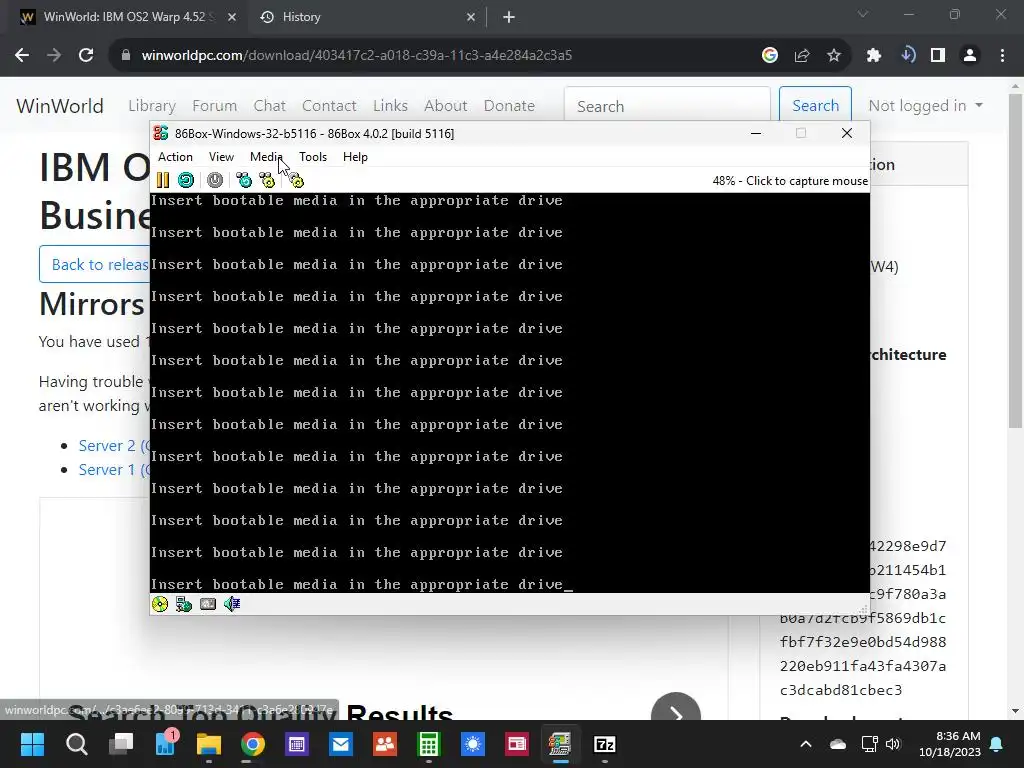
Task: Send Ctrl+Alt+Del via 86Box toolbar icon
Action: [x=244, y=180]
